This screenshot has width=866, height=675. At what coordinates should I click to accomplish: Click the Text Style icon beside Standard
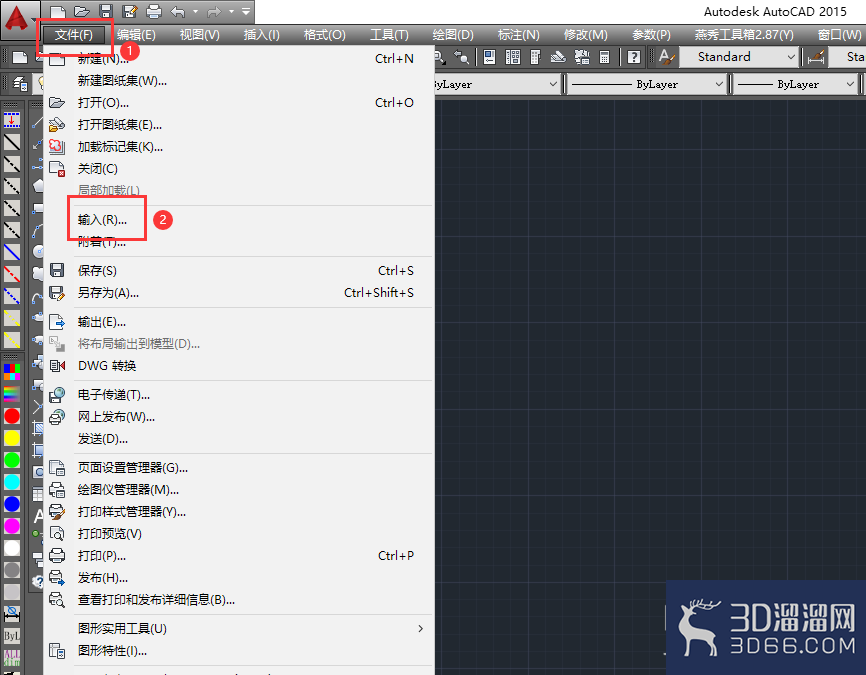coord(667,57)
